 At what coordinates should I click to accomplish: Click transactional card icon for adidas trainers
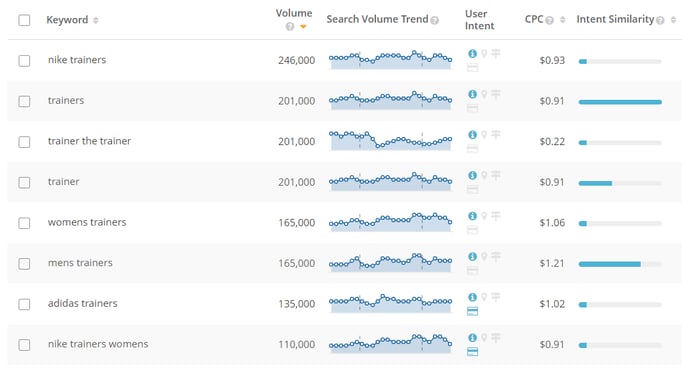point(473,311)
